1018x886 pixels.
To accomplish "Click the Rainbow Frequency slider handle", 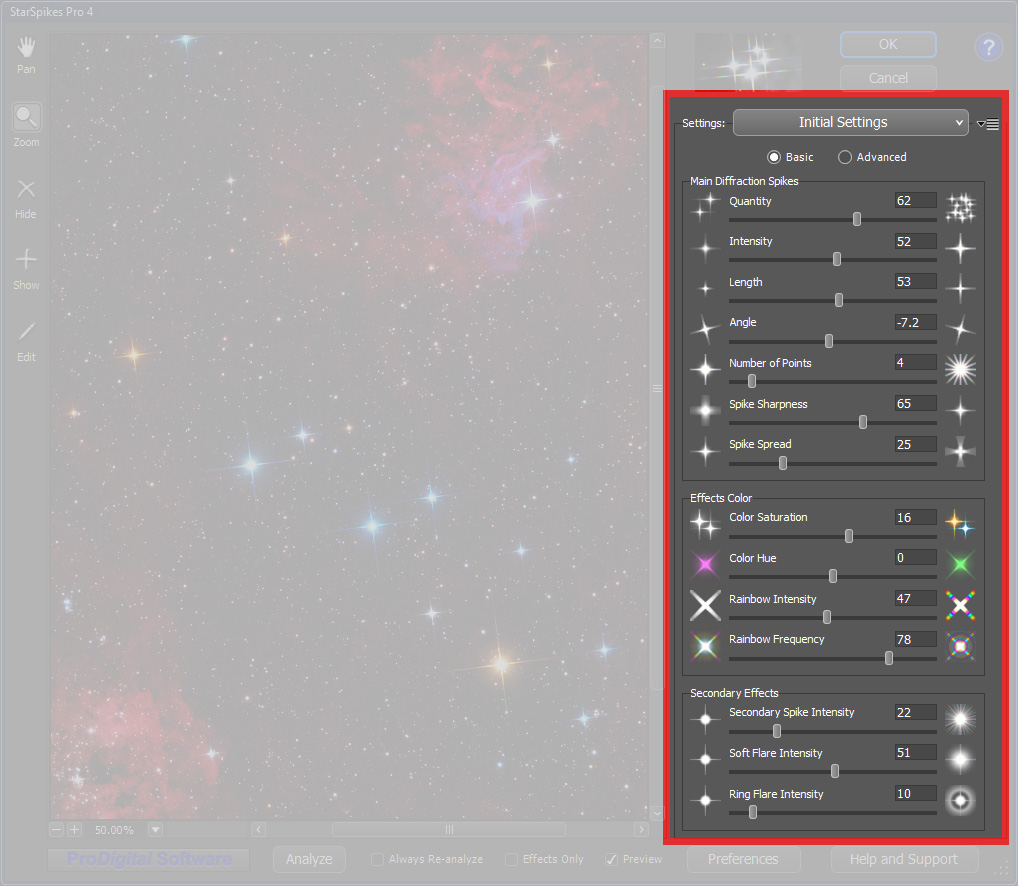I will tap(889, 658).
